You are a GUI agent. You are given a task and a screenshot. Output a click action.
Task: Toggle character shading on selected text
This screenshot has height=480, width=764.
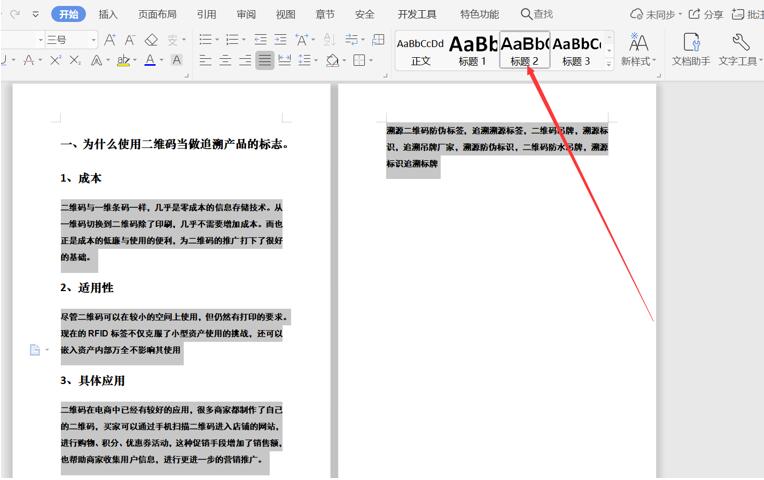click(177, 61)
